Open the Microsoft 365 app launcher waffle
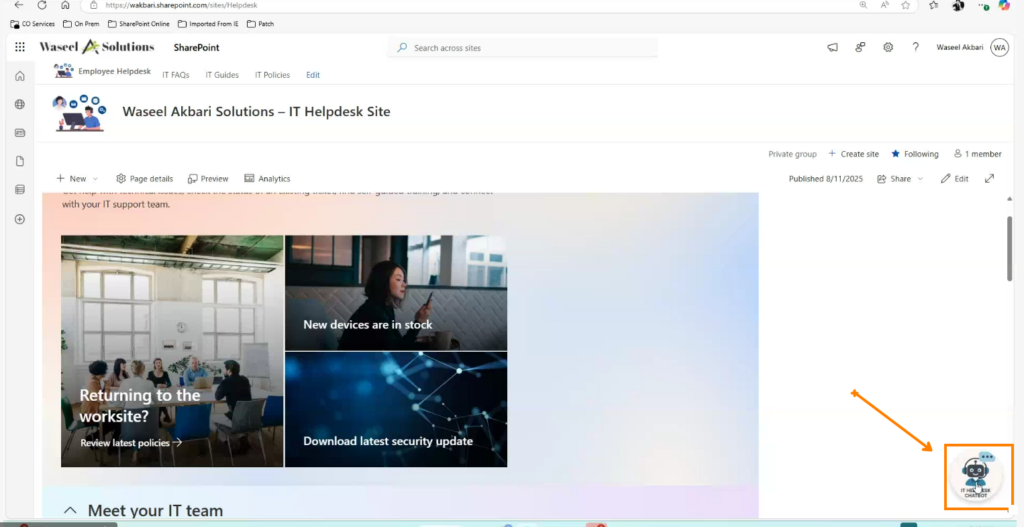Screen dimensions: 1024x527 click(20, 47)
